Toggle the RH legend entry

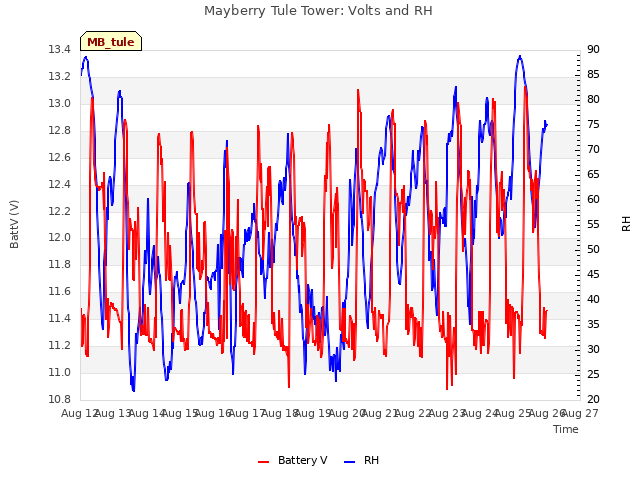point(362,460)
